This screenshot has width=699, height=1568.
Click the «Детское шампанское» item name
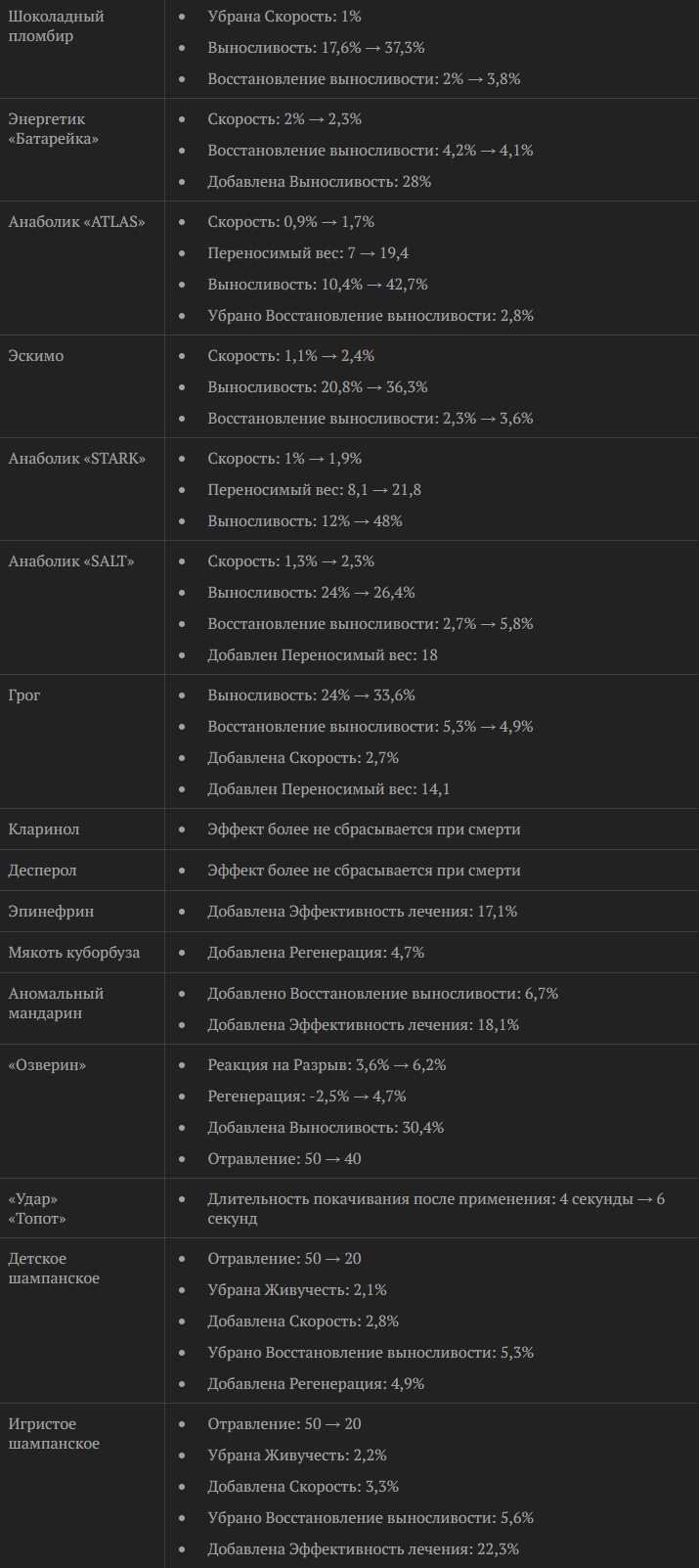54,1269
